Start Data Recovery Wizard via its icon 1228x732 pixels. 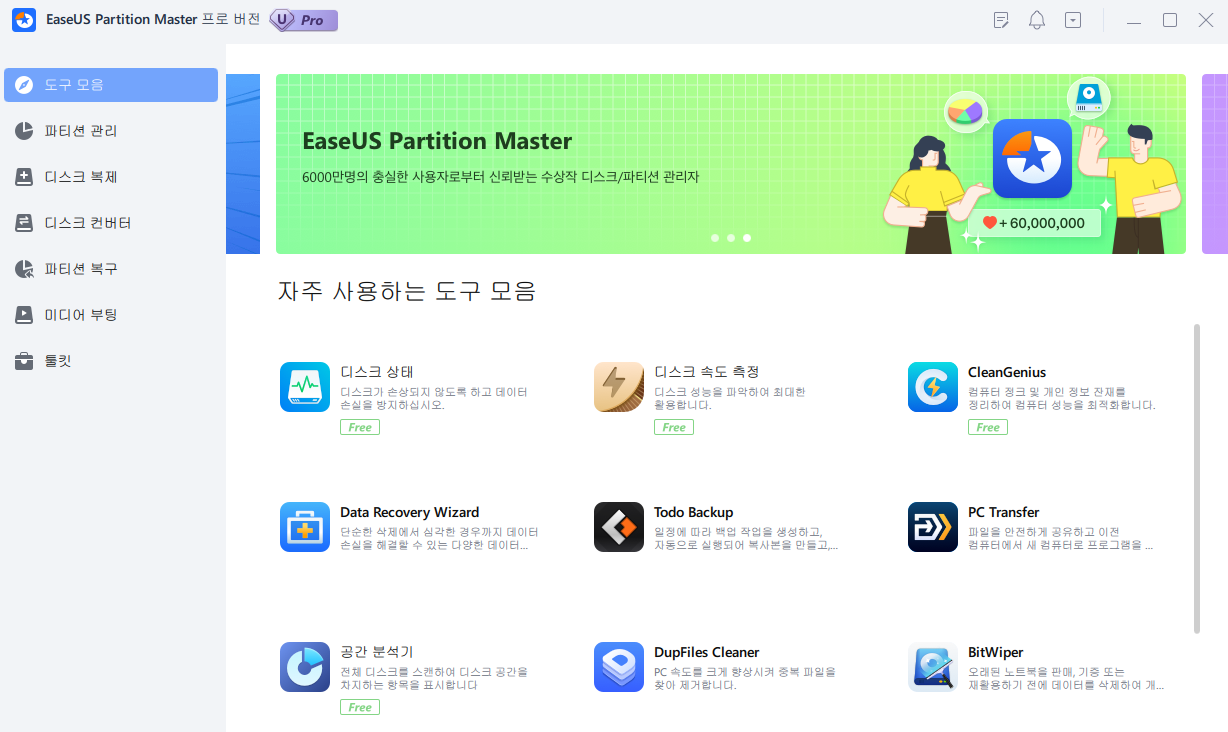[304, 527]
